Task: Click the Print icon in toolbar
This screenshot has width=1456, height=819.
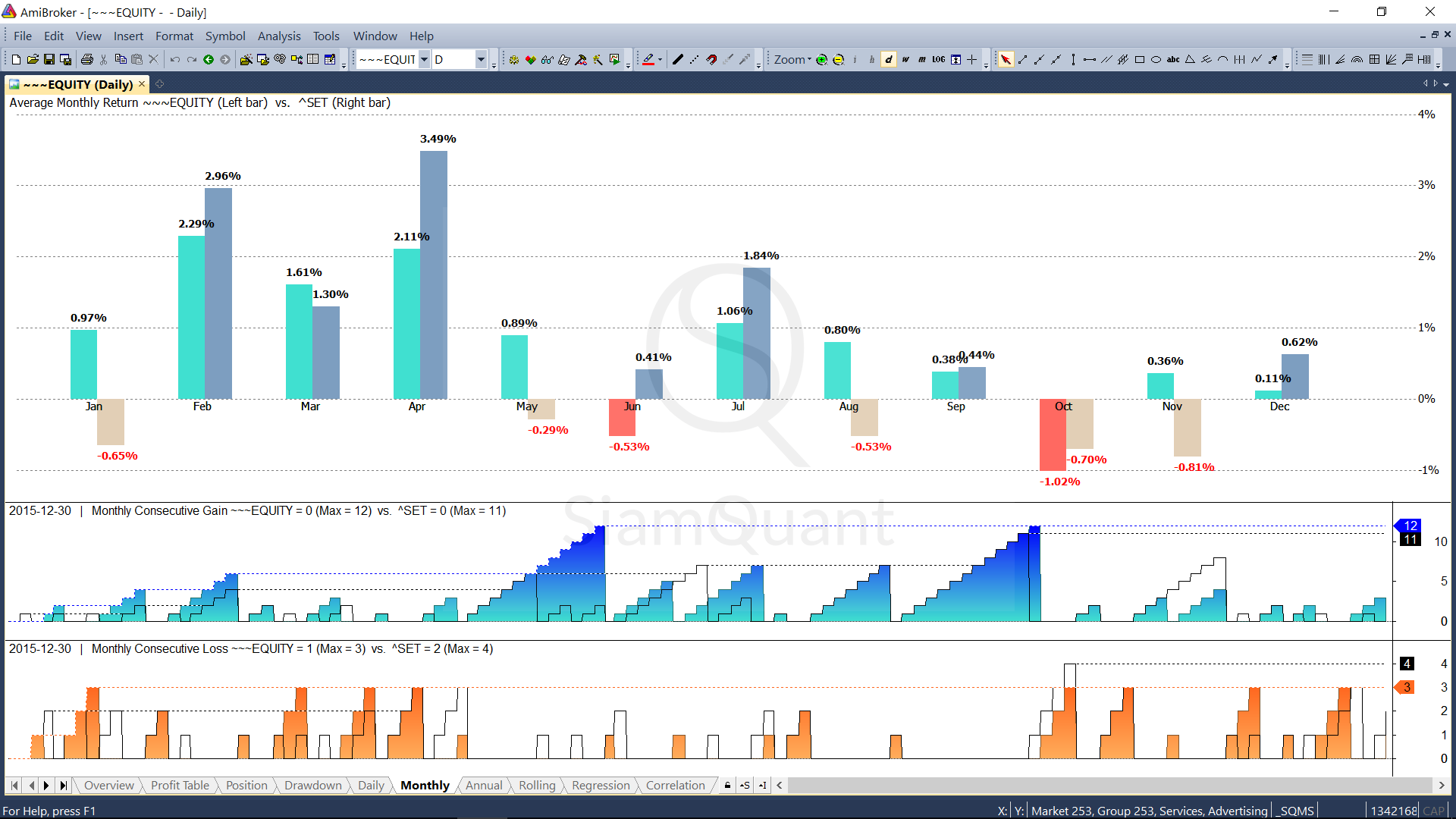Action: pos(87,60)
